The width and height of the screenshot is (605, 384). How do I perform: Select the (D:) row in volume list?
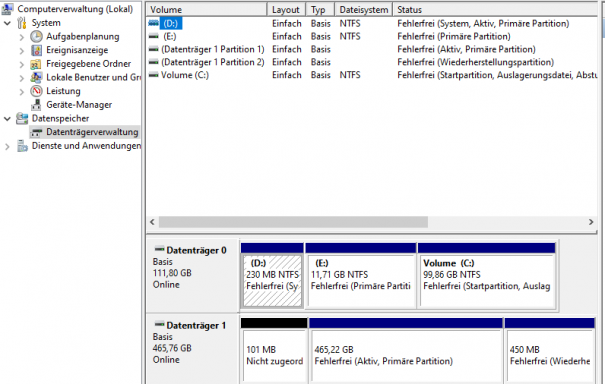pyautogui.click(x=372, y=24)
